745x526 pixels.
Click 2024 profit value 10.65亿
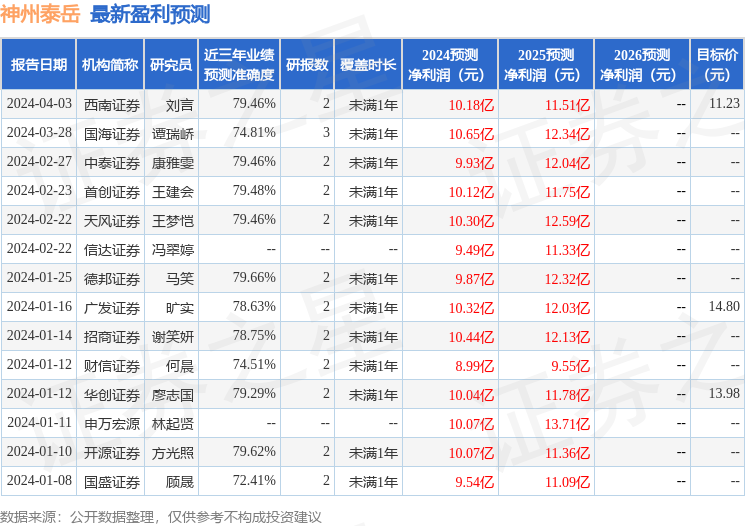coord(471,134)
